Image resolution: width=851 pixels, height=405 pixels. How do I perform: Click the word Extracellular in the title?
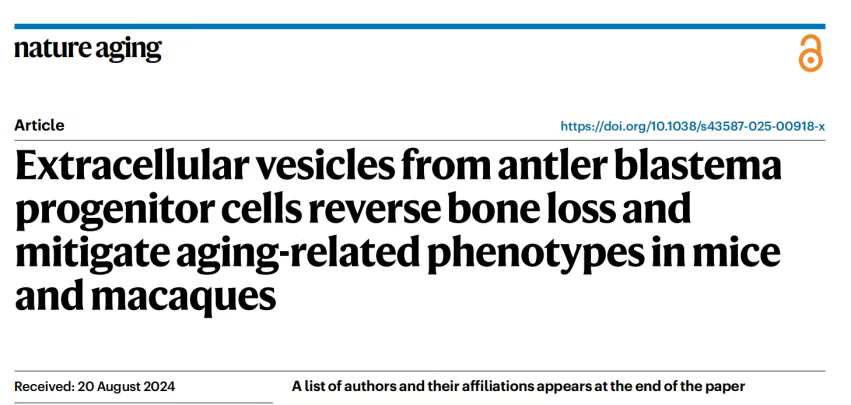[x=132, y=165]
